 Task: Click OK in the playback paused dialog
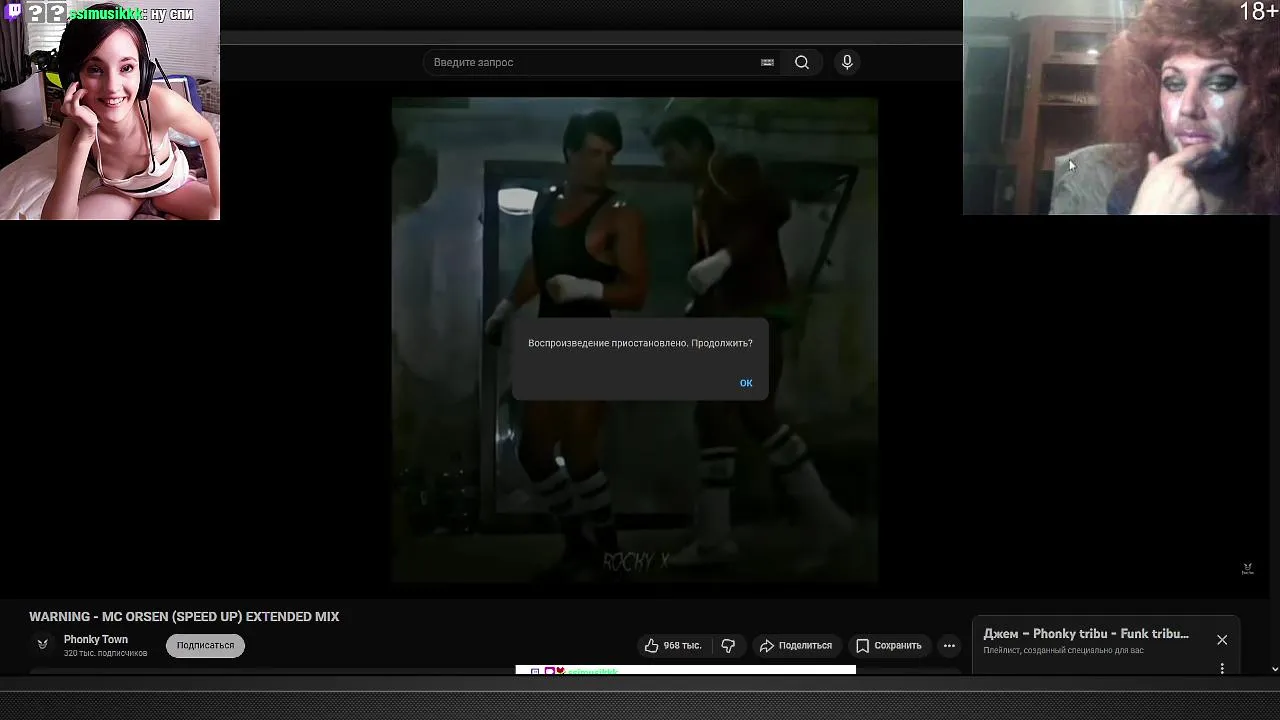(746, 383)
